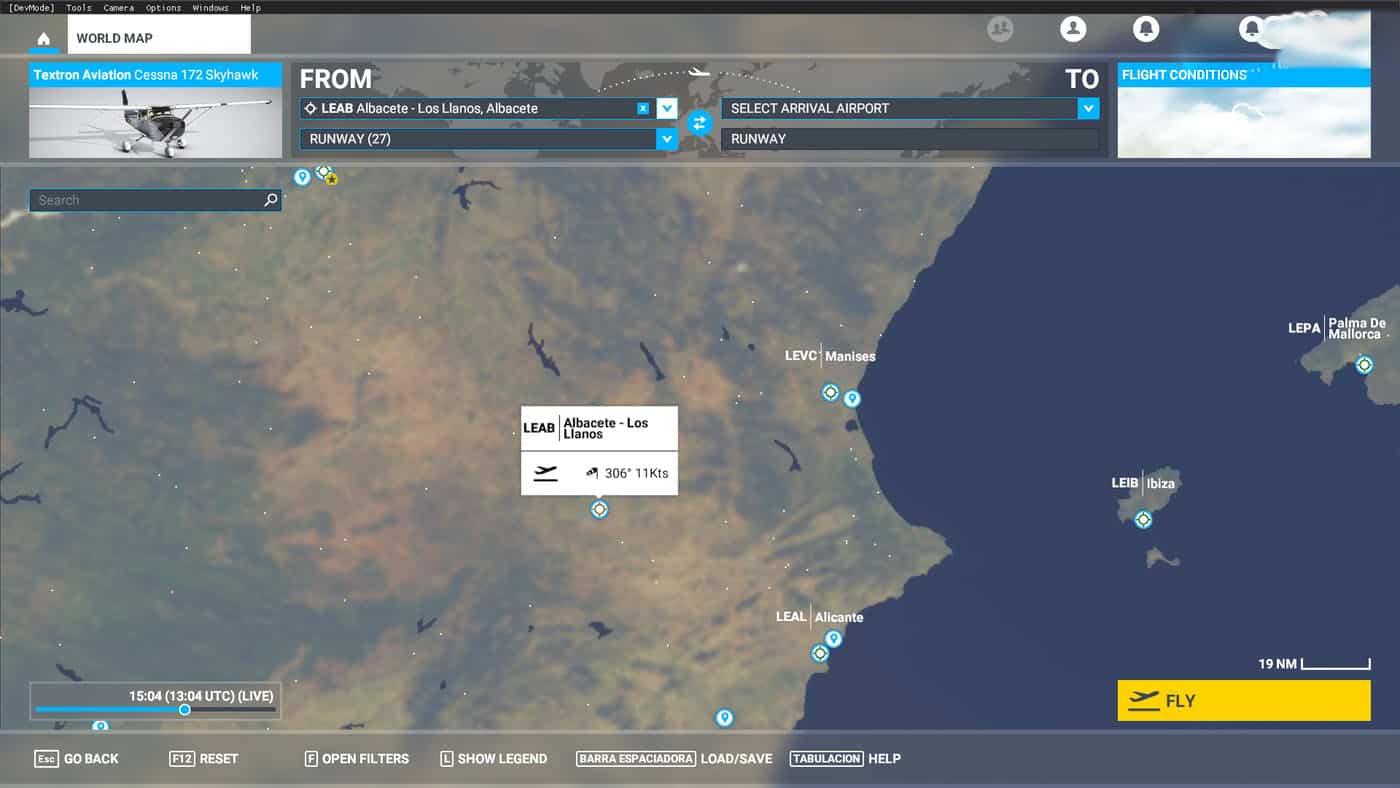Image resolution: width=1400 pixels, height=788 pixels.
Task: Open the Select Arrival Airport dropdown
Action: pos(1088,108)
